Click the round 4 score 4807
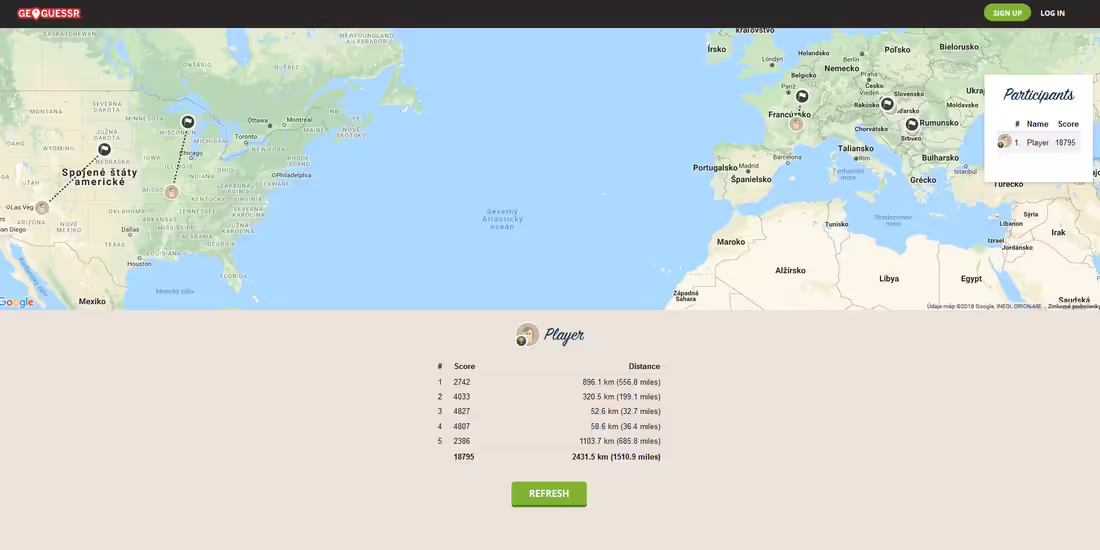1100x550 pixels. click(462, 427)
